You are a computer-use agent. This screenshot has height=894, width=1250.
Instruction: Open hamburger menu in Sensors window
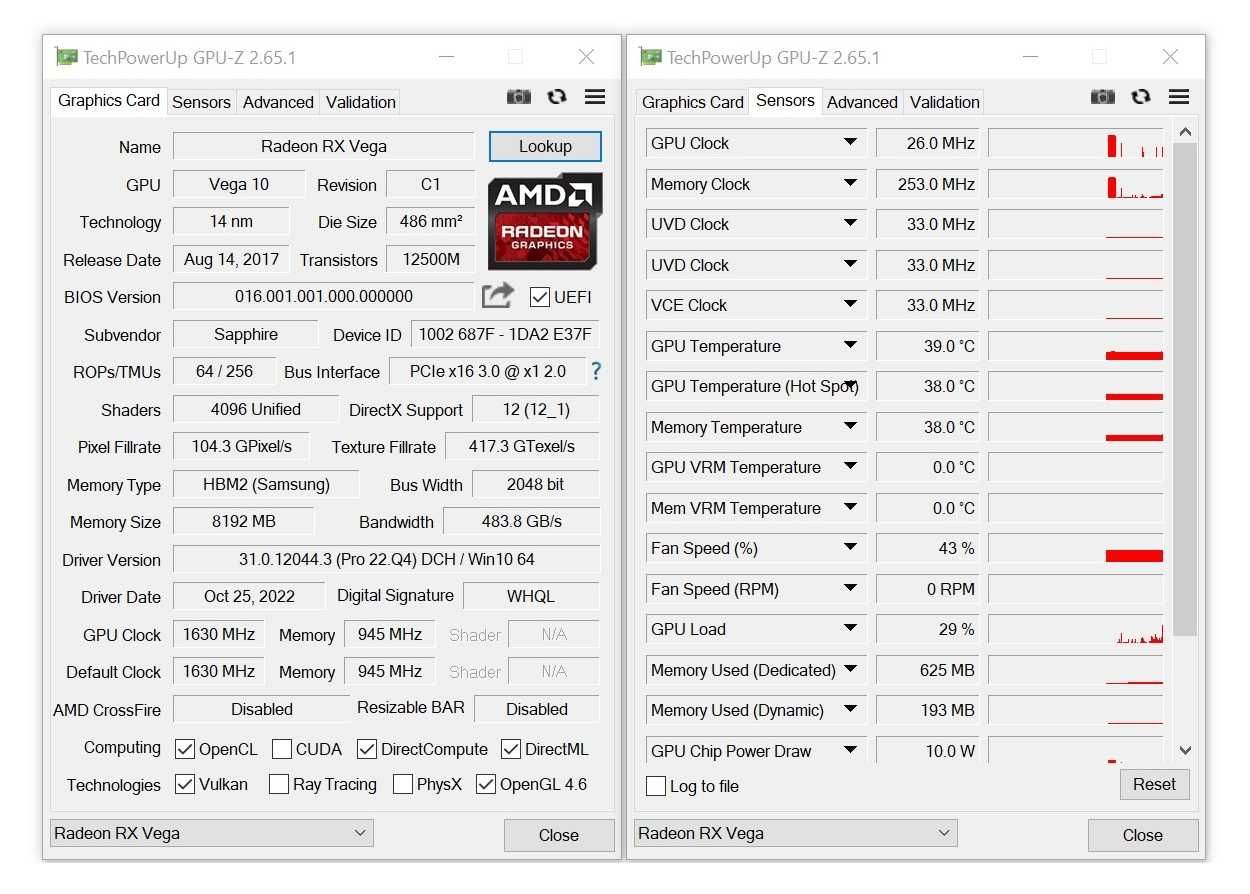tap(1179, 97)
